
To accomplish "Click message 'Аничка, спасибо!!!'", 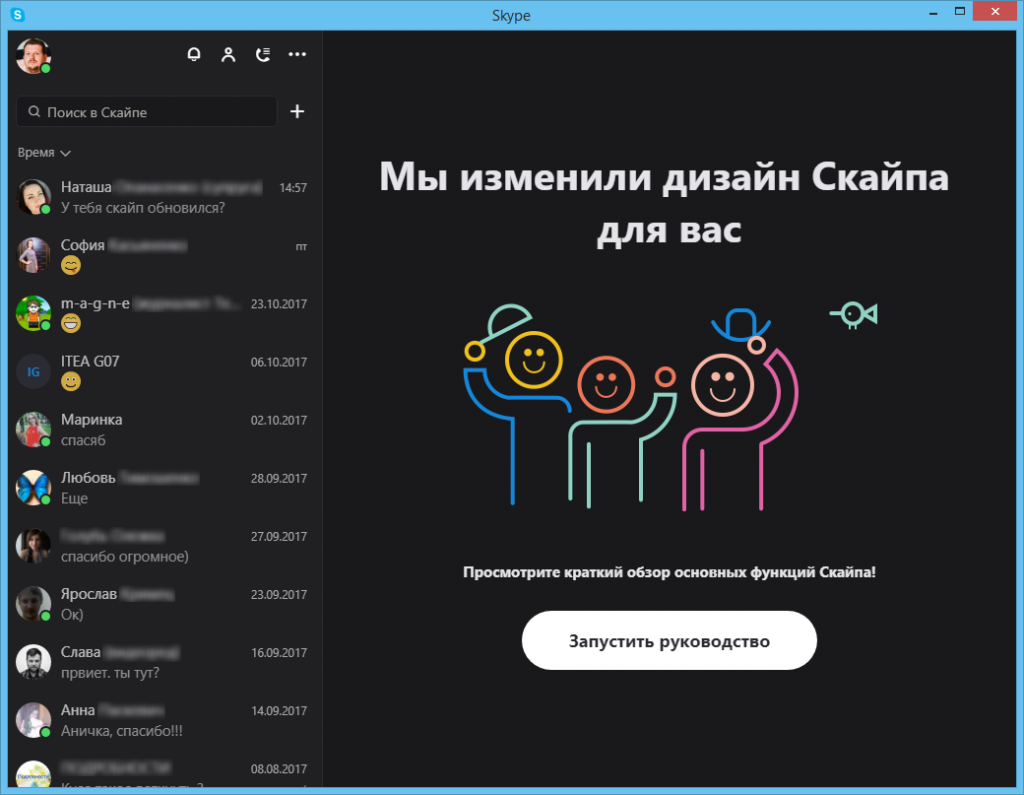I will coord(121,730).
